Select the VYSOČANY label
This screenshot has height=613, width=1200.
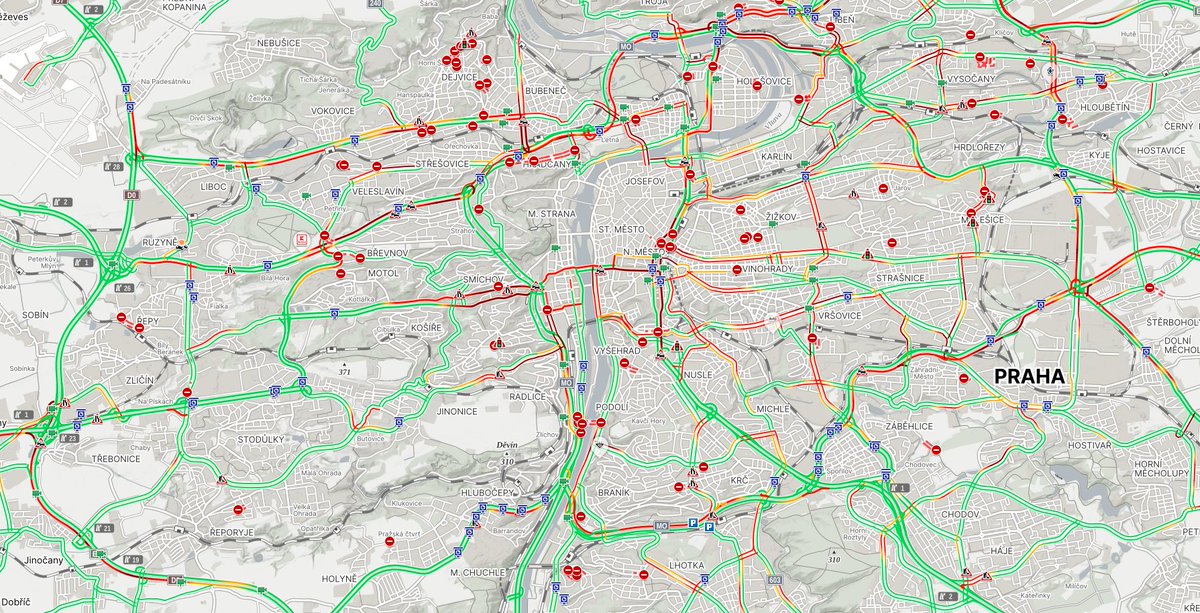point(971,78)
